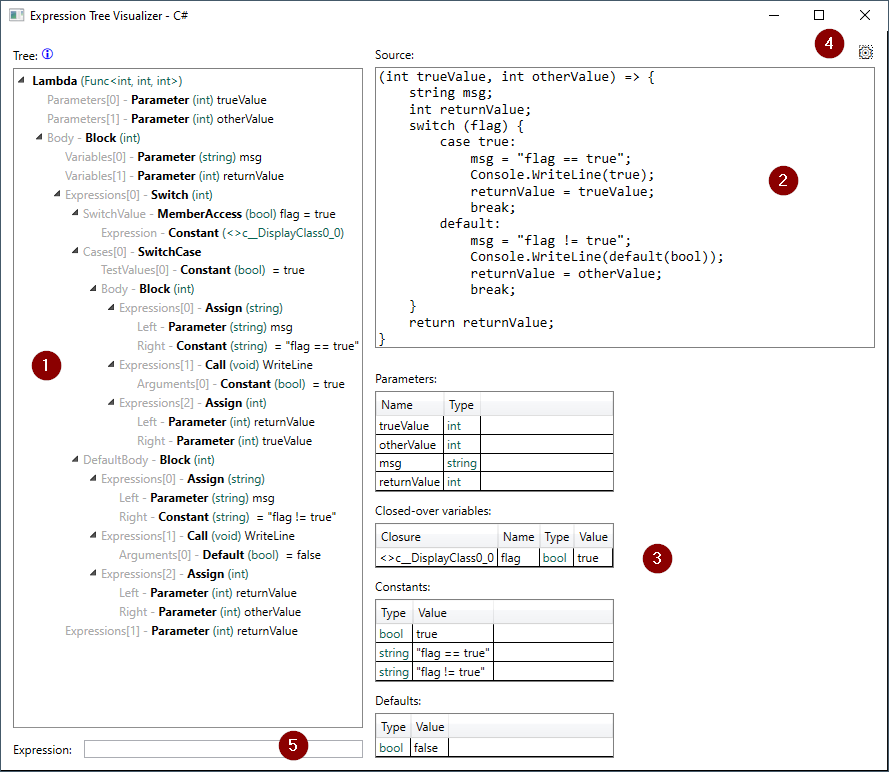This screenshot has width=889, height=772.
Task: Open settings via gear icon above Source
Action: 865,53
